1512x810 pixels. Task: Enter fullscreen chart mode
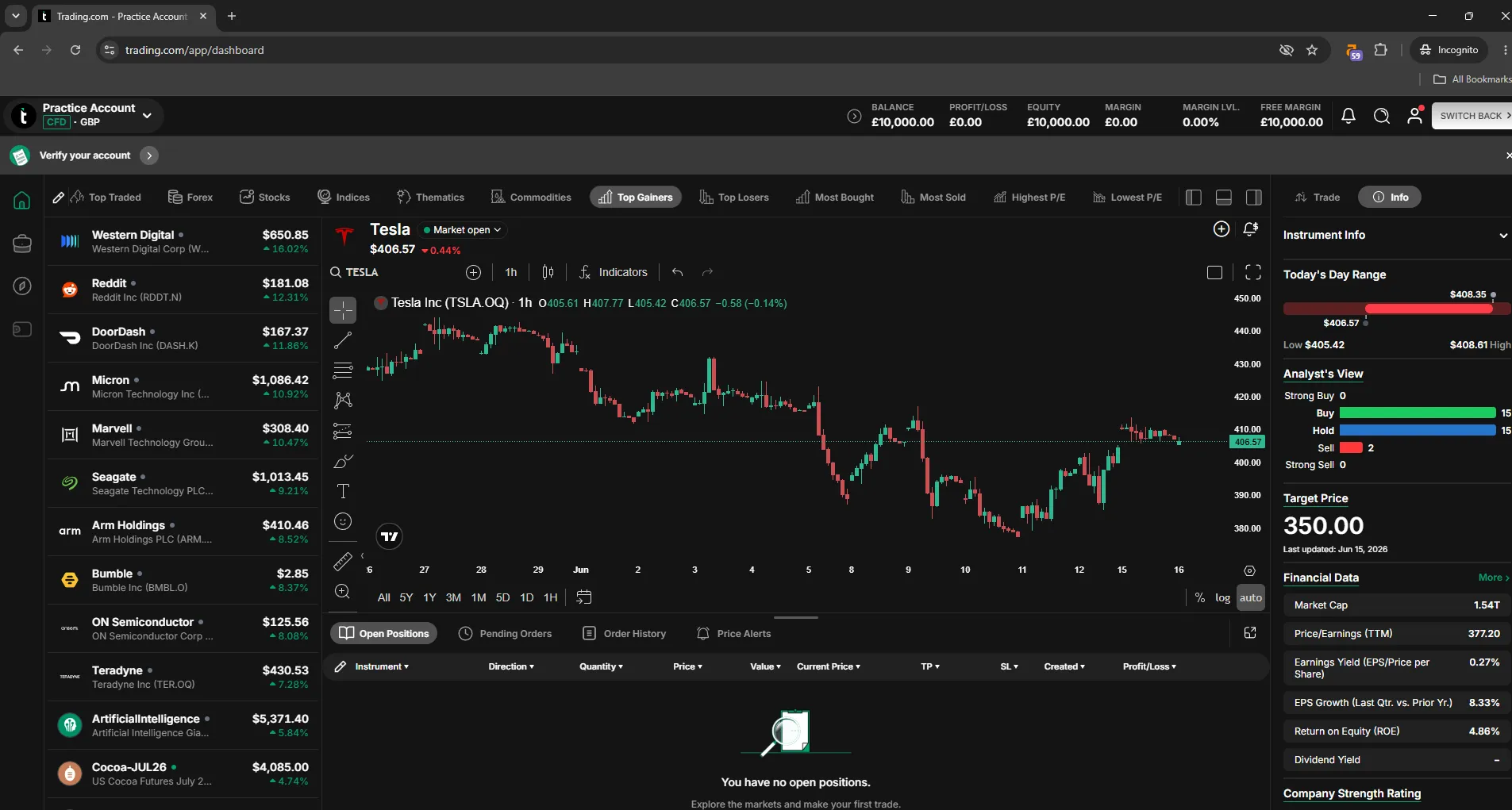tap(1253, 272)
